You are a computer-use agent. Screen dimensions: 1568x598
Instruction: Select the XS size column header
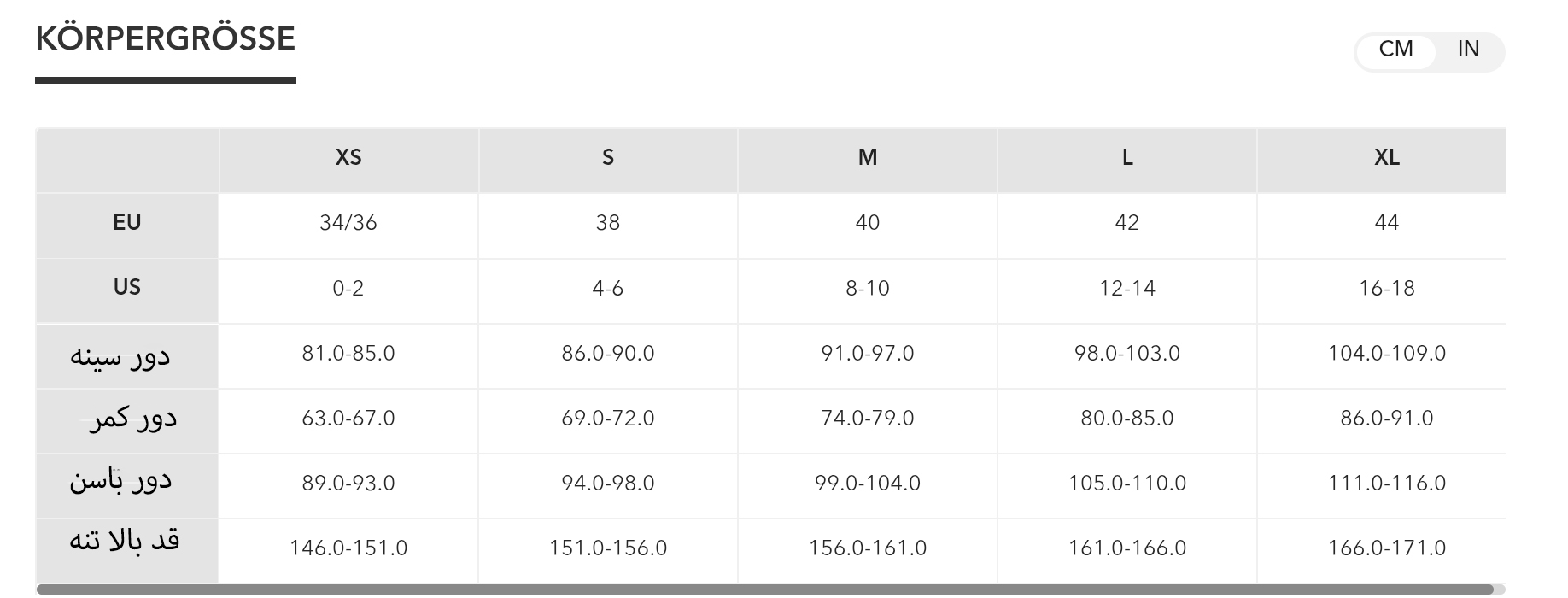click(348, 158)
